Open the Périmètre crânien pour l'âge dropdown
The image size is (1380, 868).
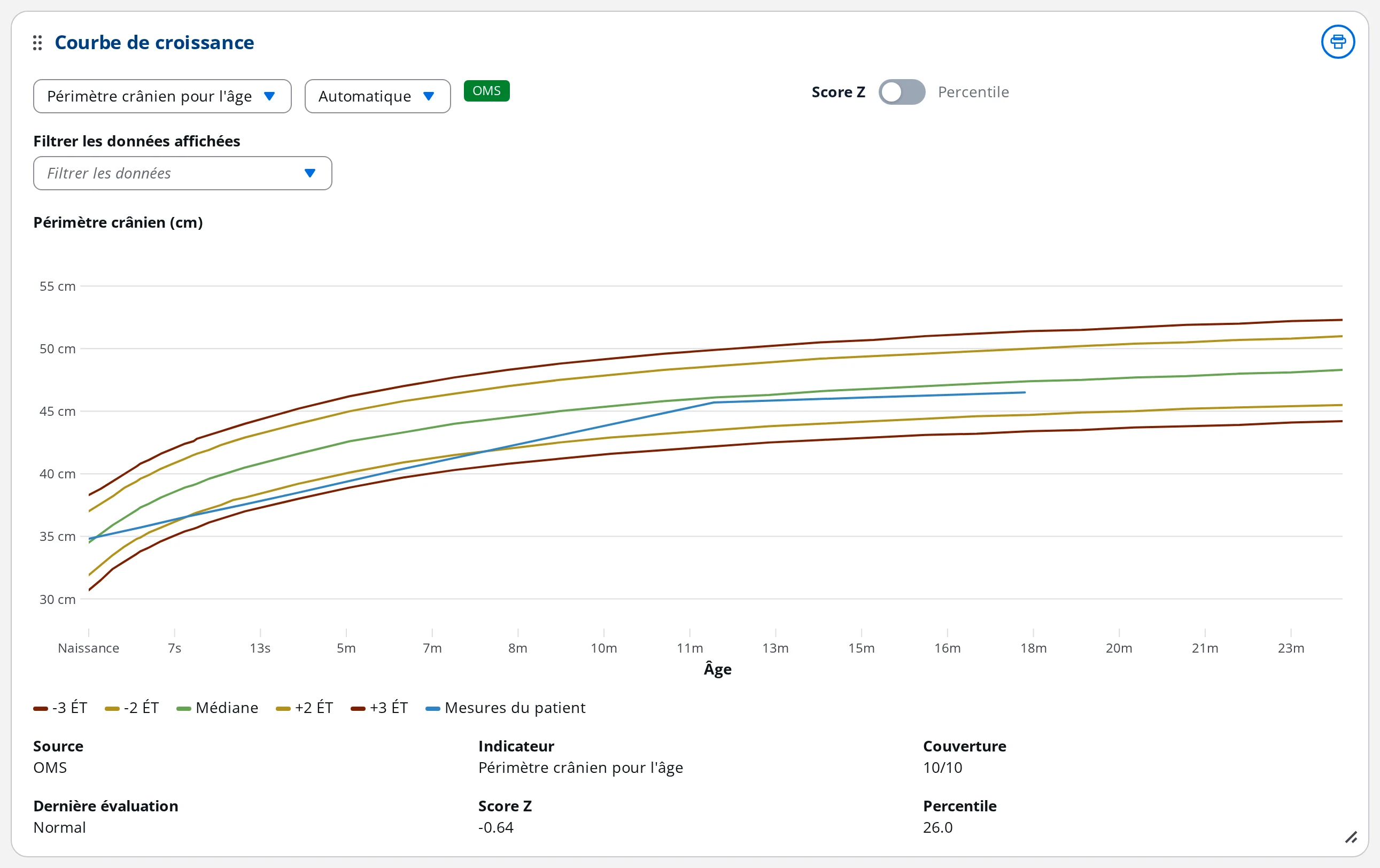162,96
